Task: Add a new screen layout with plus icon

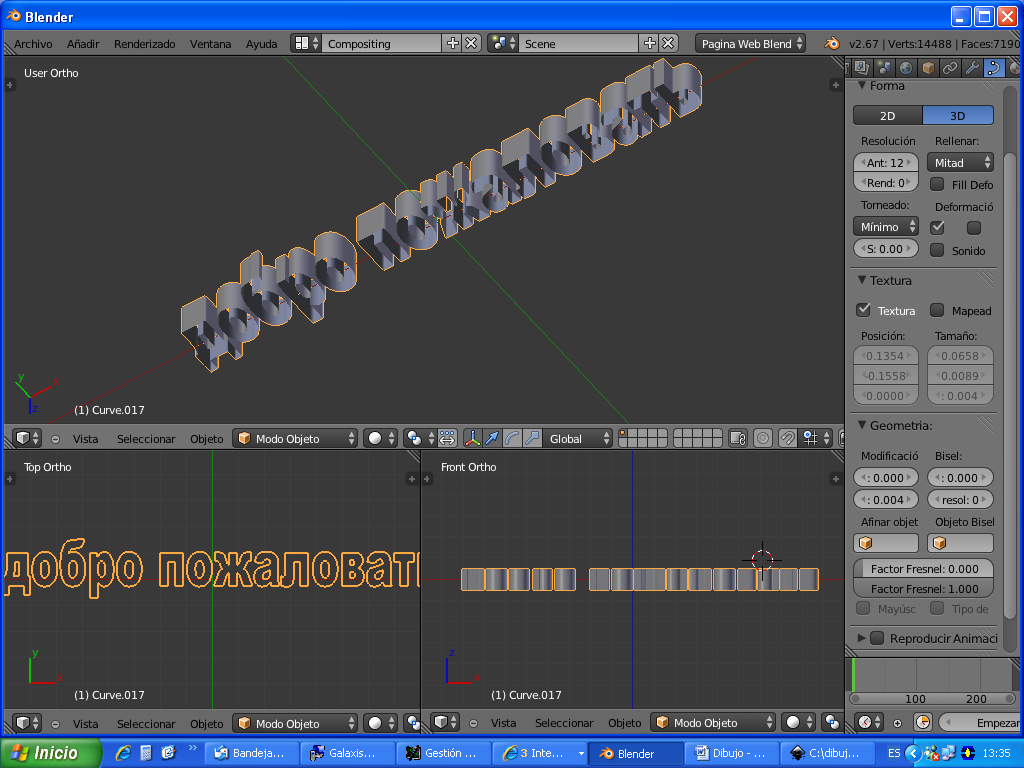Action: 453,44
